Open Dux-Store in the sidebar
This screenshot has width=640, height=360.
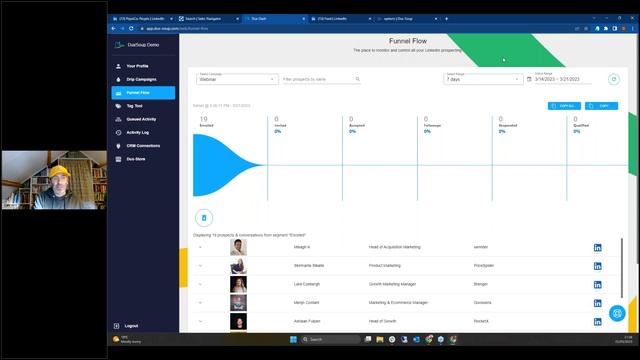coord(143,159)
